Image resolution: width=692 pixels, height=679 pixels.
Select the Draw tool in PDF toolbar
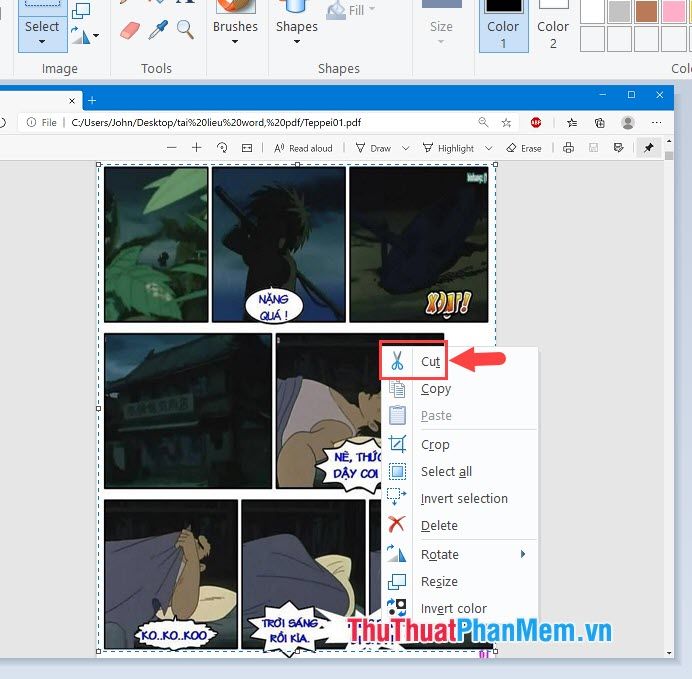373,148
